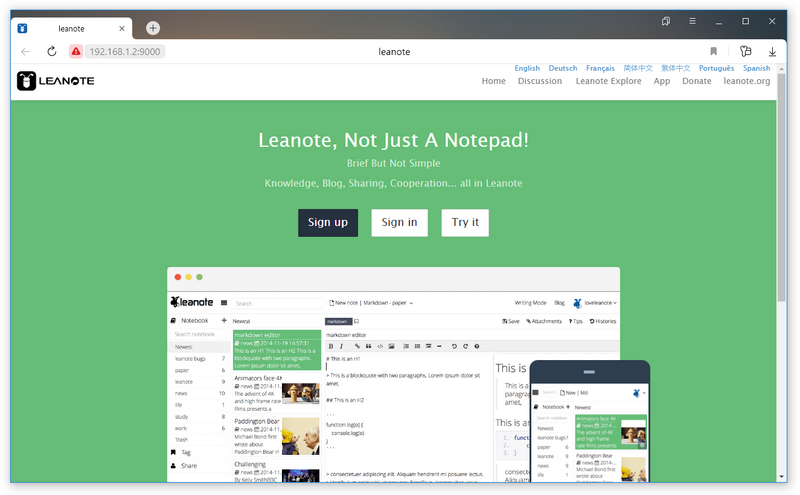Click the Sign up button
The height and width of the screenshot is (495, 800).
click(x=328, y=222)
